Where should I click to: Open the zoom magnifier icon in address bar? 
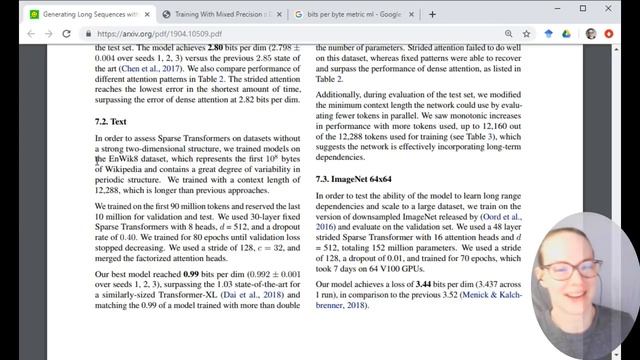click(508, 34)
